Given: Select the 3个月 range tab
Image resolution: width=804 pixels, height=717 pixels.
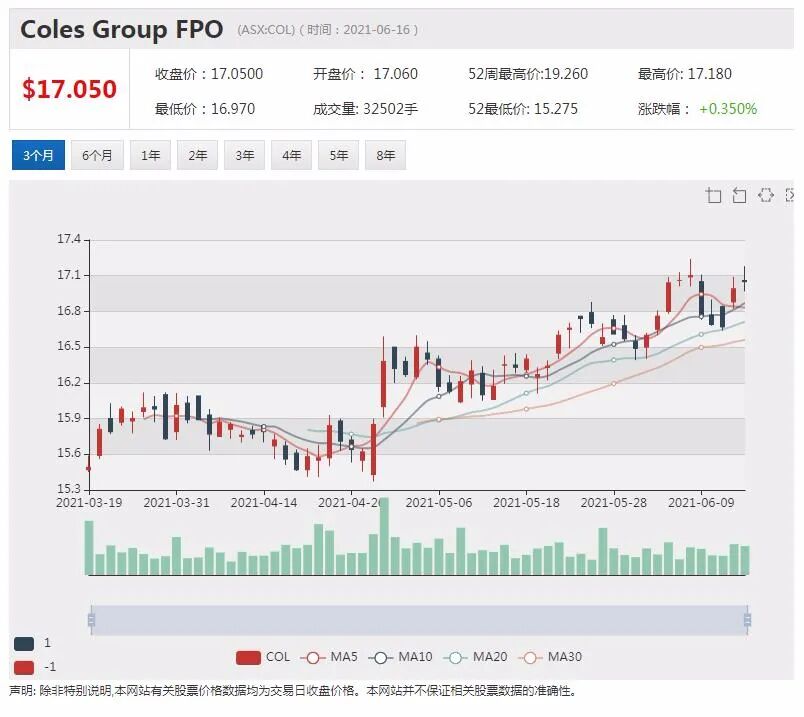Looking at the screenshot, I should (38, 155).
